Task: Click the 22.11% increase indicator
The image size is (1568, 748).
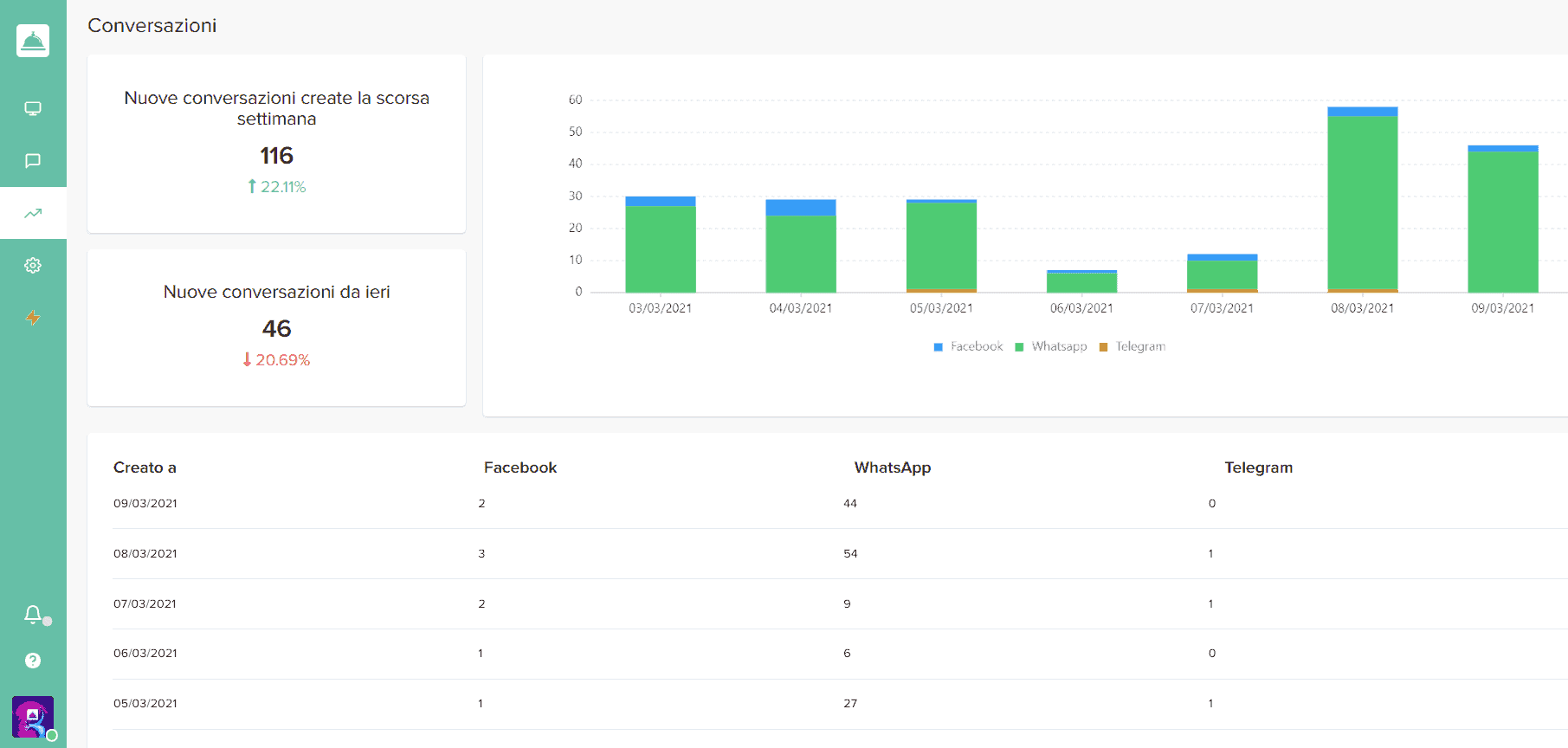Action: [277, 186]
